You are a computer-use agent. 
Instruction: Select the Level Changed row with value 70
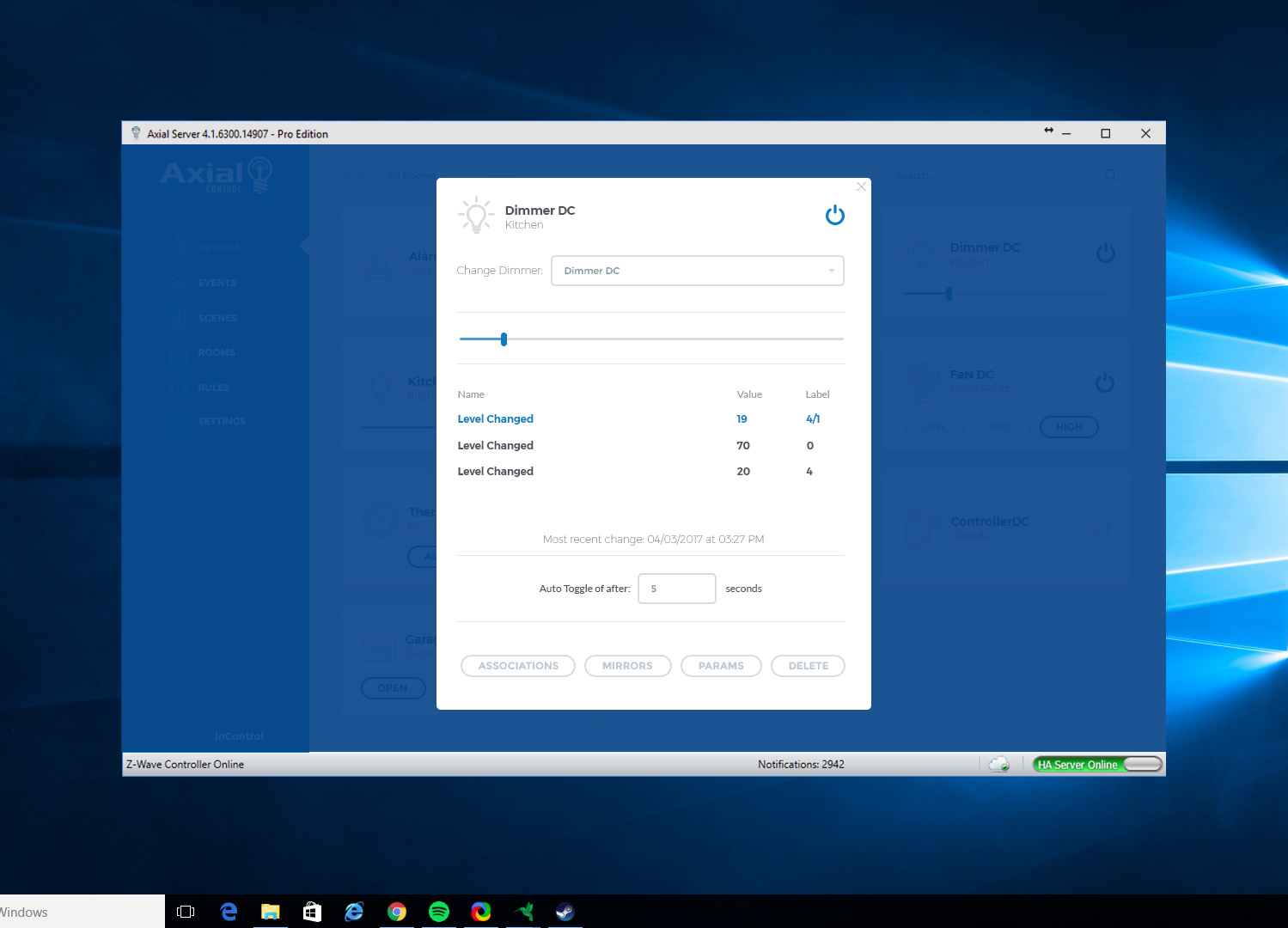[x=495, y=446]
